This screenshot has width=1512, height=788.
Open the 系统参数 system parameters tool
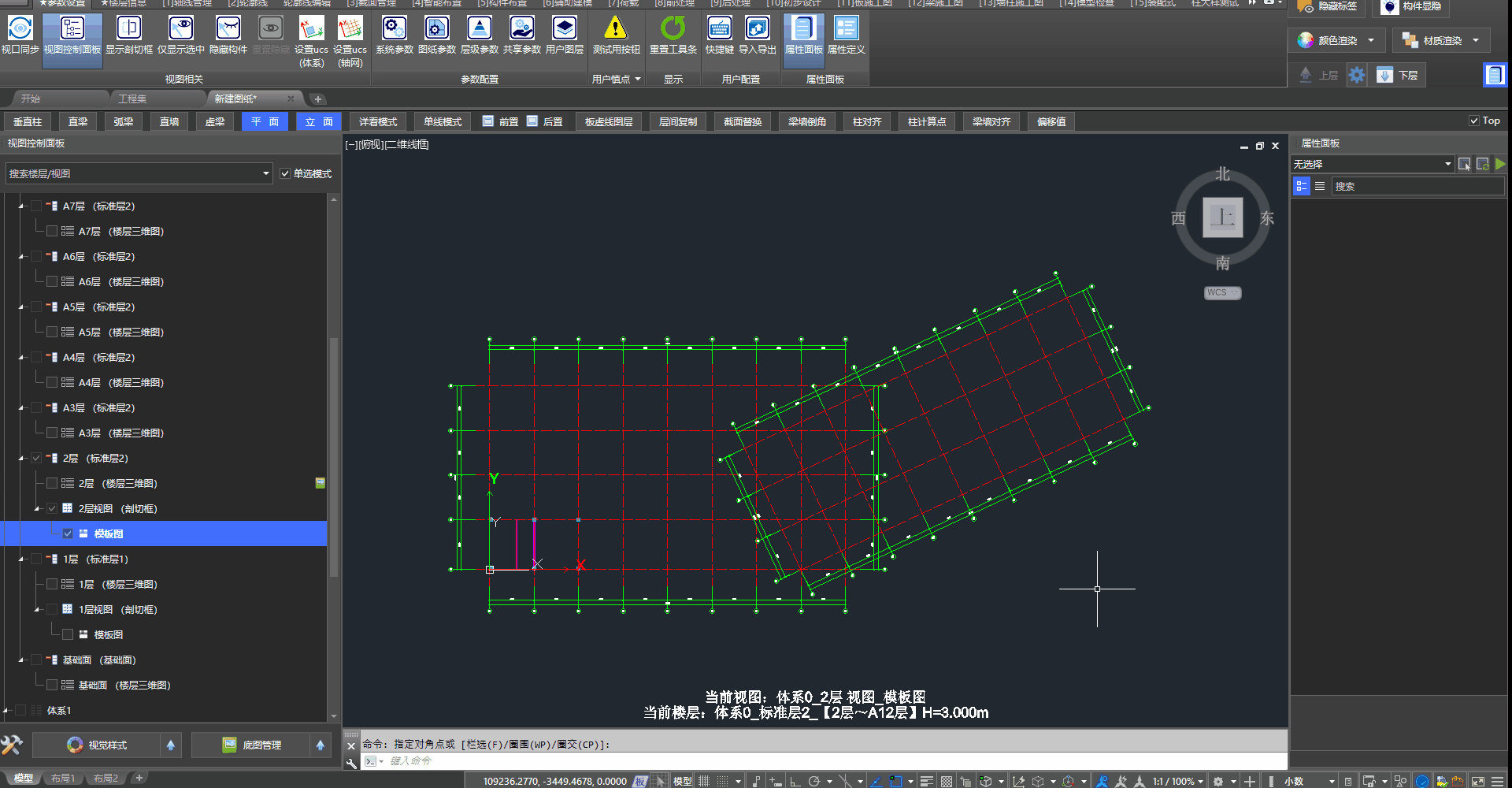(x=394, y=29)
